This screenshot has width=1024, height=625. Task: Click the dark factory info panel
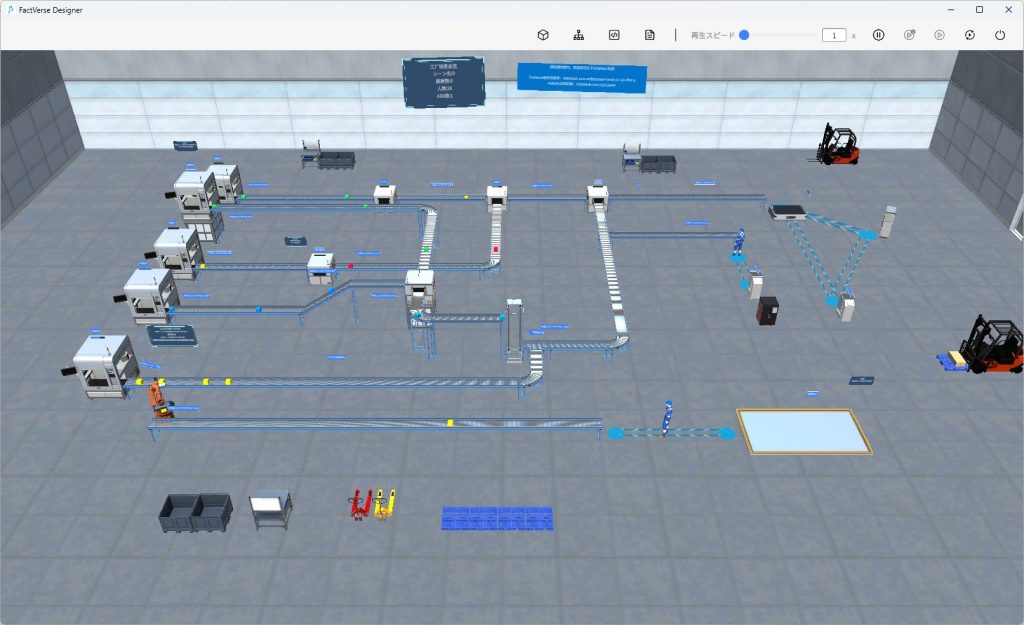pyautogui.click(x=443, y=82)
